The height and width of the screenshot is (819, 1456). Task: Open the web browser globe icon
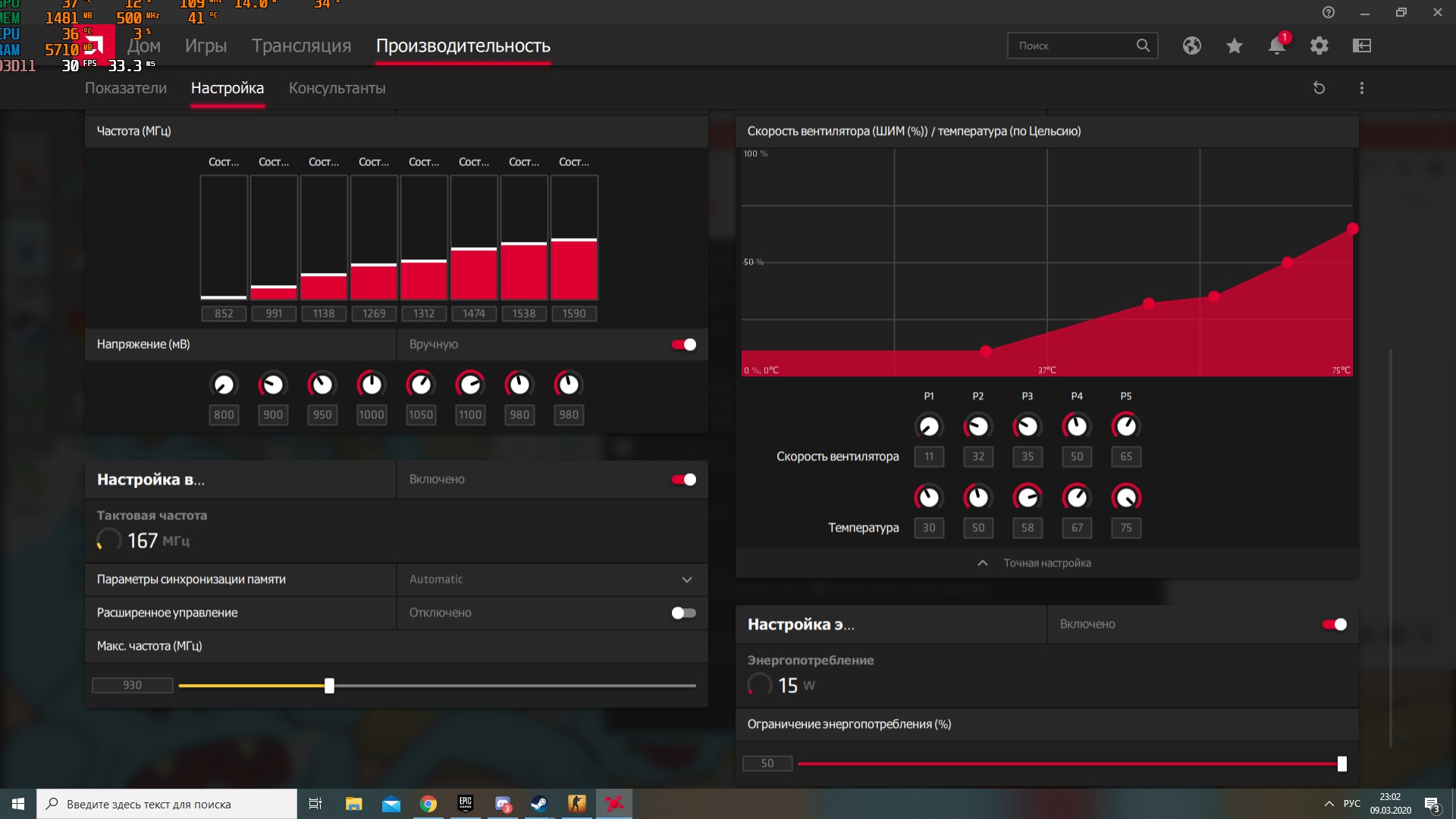click(x=1191, y=45)
